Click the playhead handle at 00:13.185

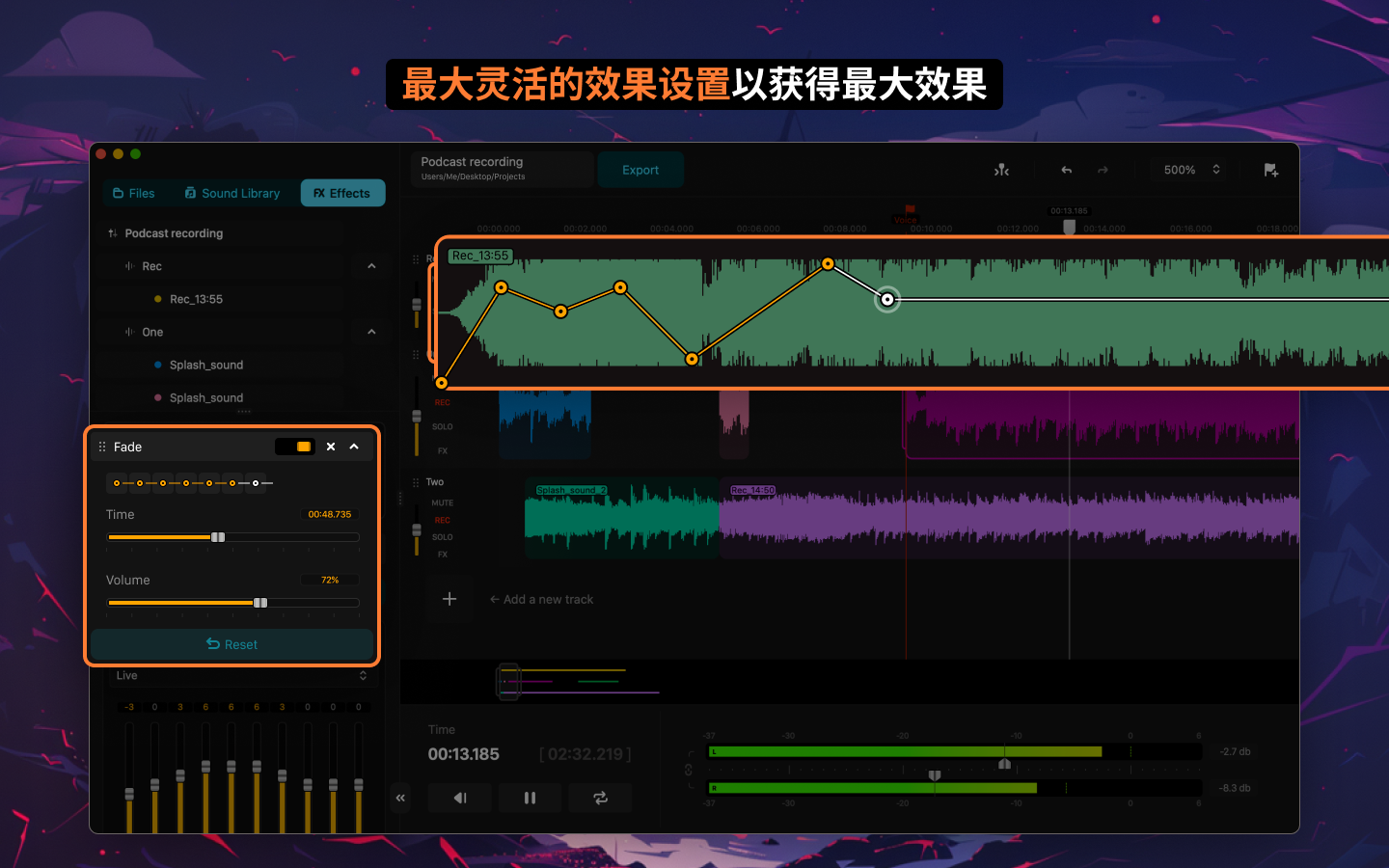1069,227
